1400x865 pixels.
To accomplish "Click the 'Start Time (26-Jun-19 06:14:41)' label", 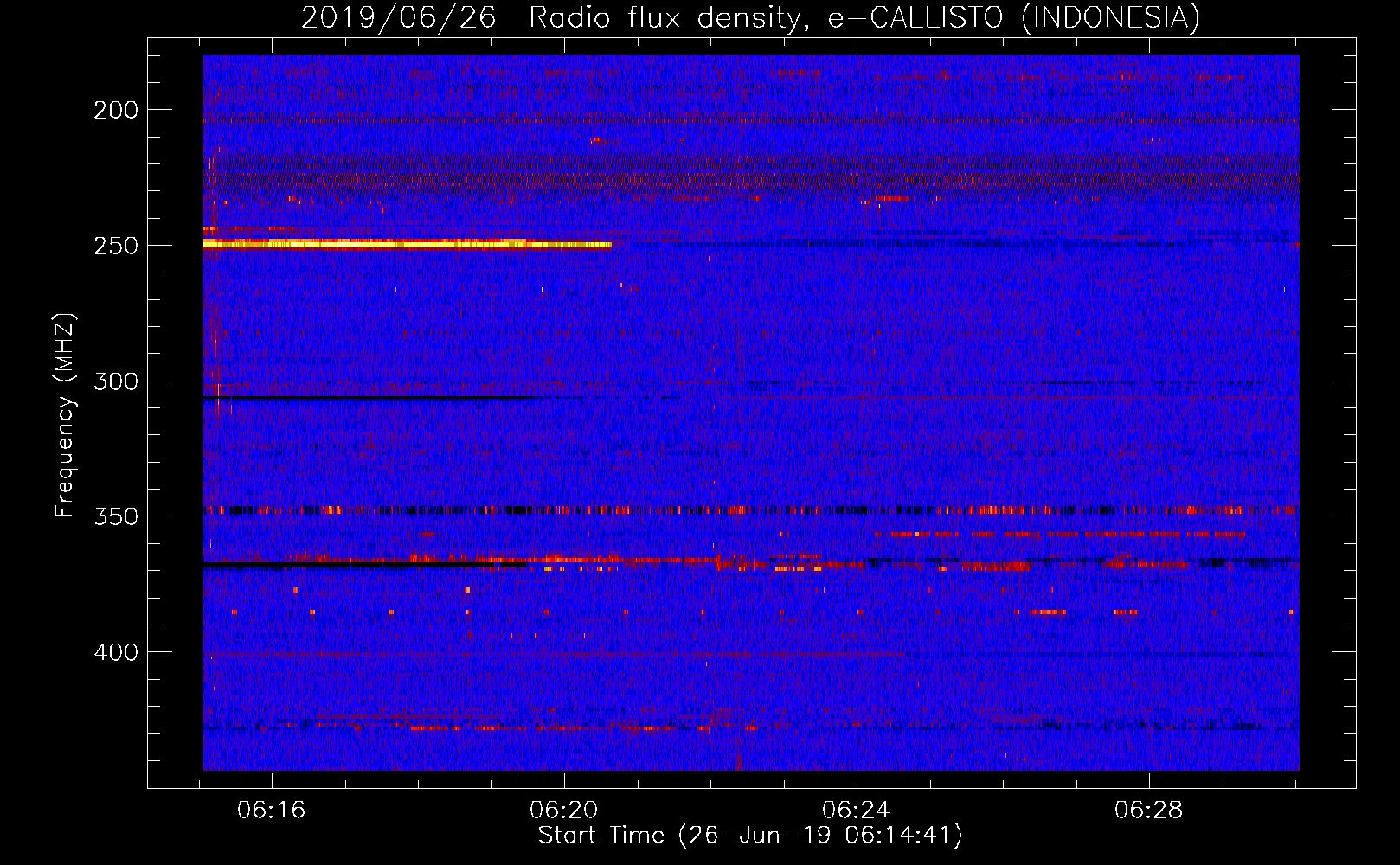I will 750,836.
